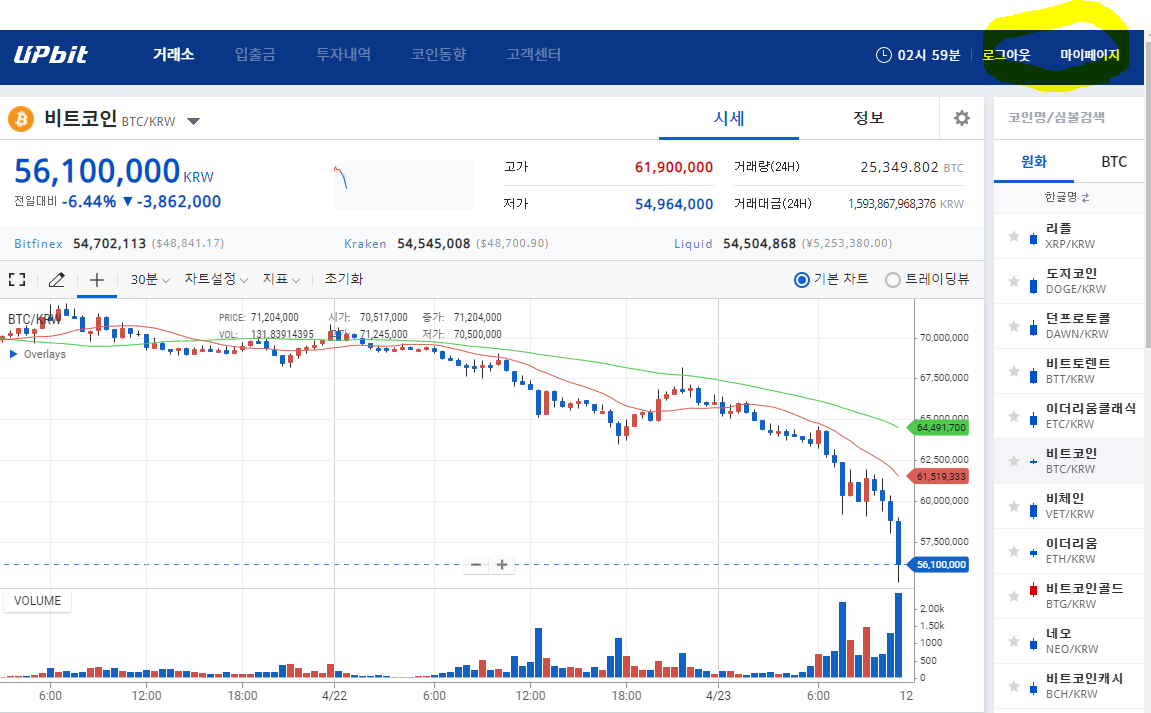Favorite star for 비트코인골드 BTG/KRW
The width and height of the screenshot is (1151, 713).
tap(1014, 596)
